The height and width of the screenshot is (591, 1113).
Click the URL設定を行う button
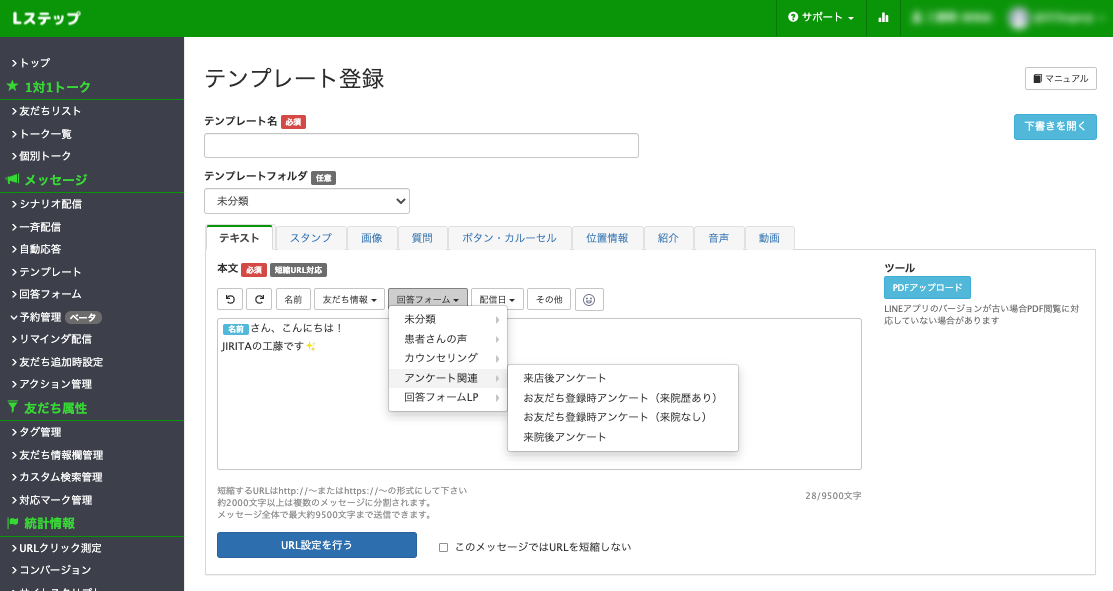tap(316, 545)
